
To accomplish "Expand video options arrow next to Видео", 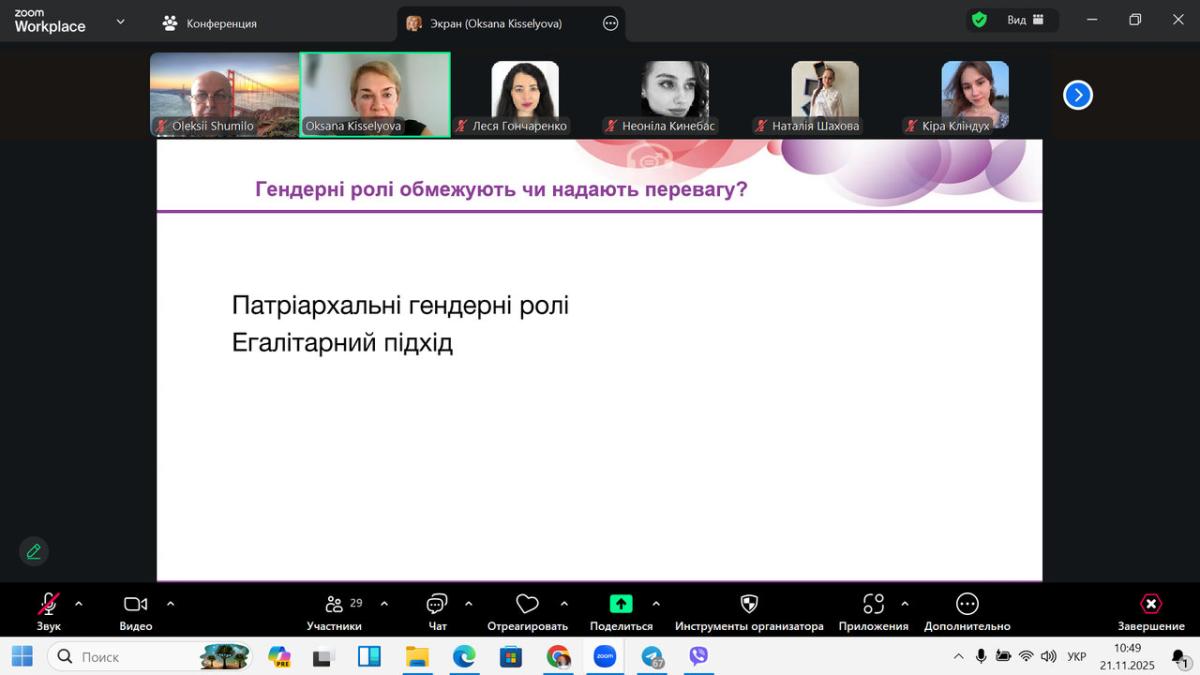I will [x=170, y=604].
